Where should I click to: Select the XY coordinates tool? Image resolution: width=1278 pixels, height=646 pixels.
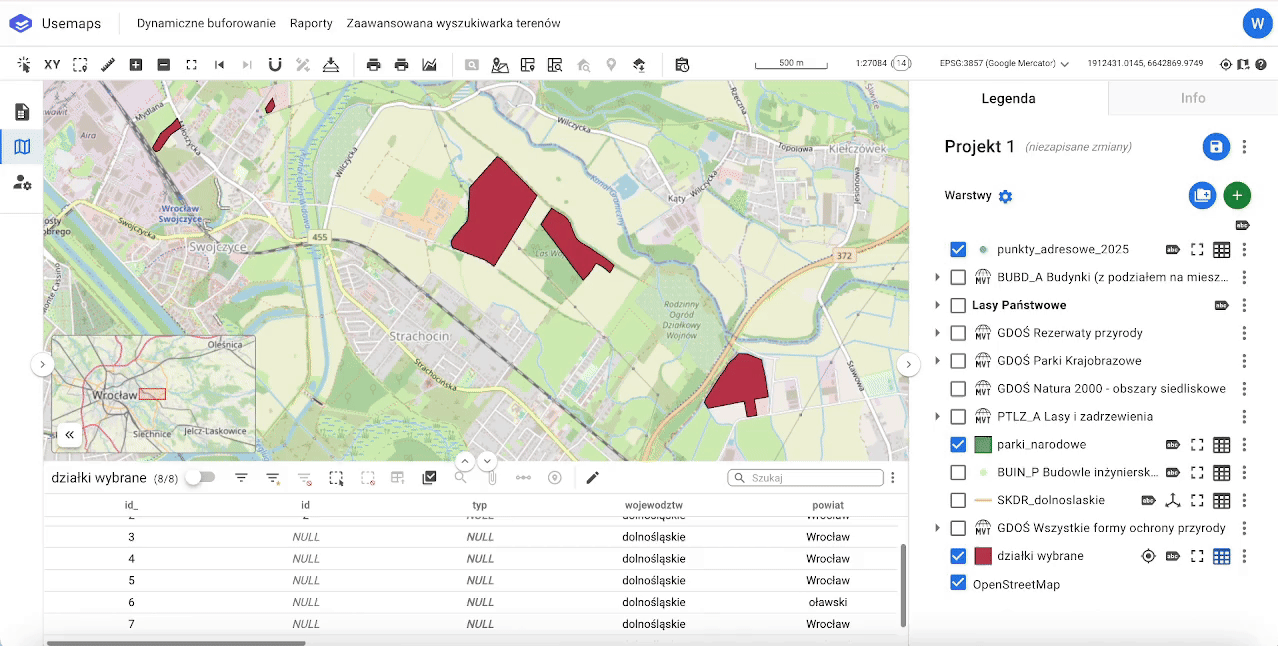(x=52, y=65)
